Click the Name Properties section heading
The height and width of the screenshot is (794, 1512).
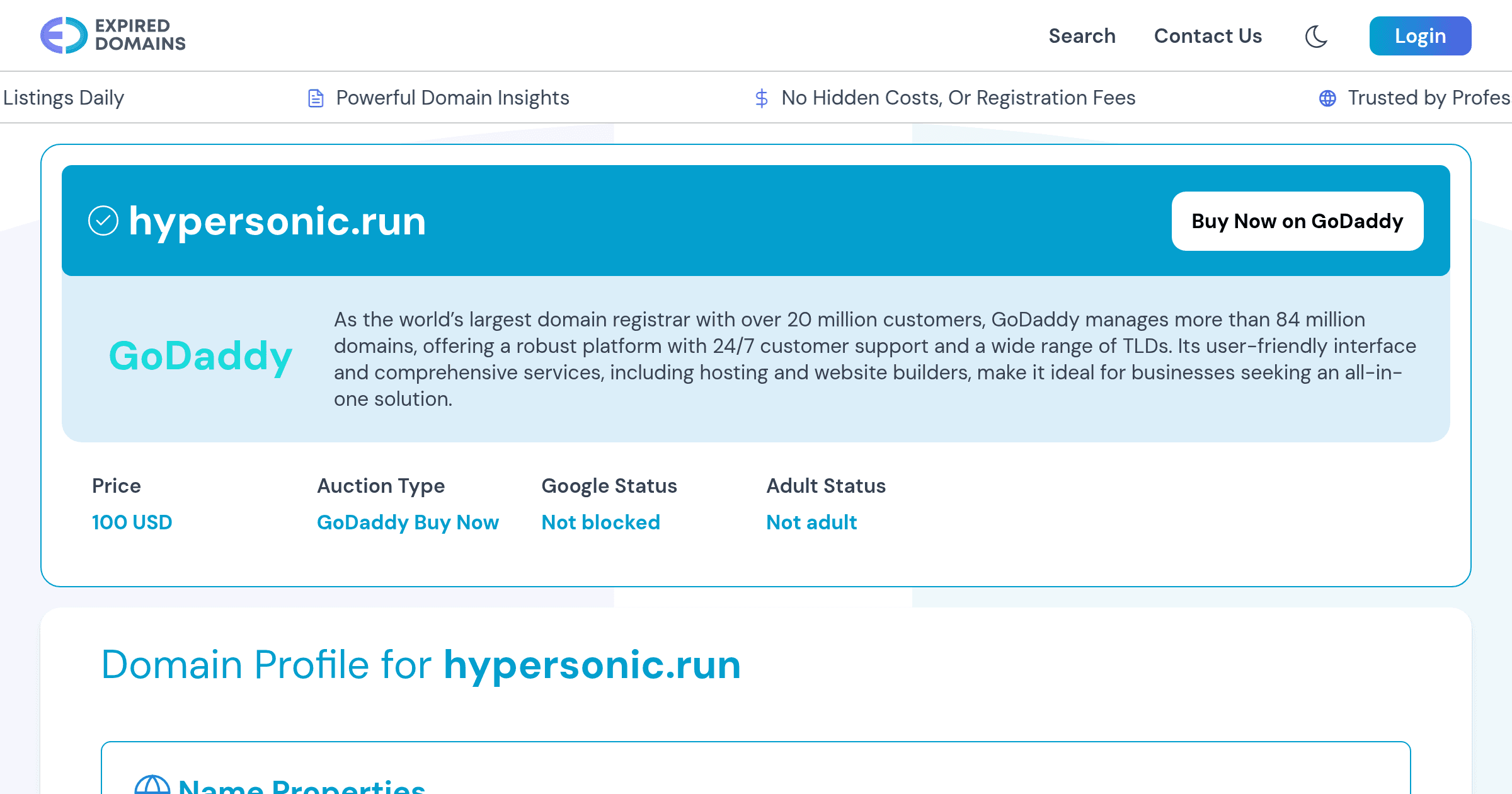click(302, 786)
